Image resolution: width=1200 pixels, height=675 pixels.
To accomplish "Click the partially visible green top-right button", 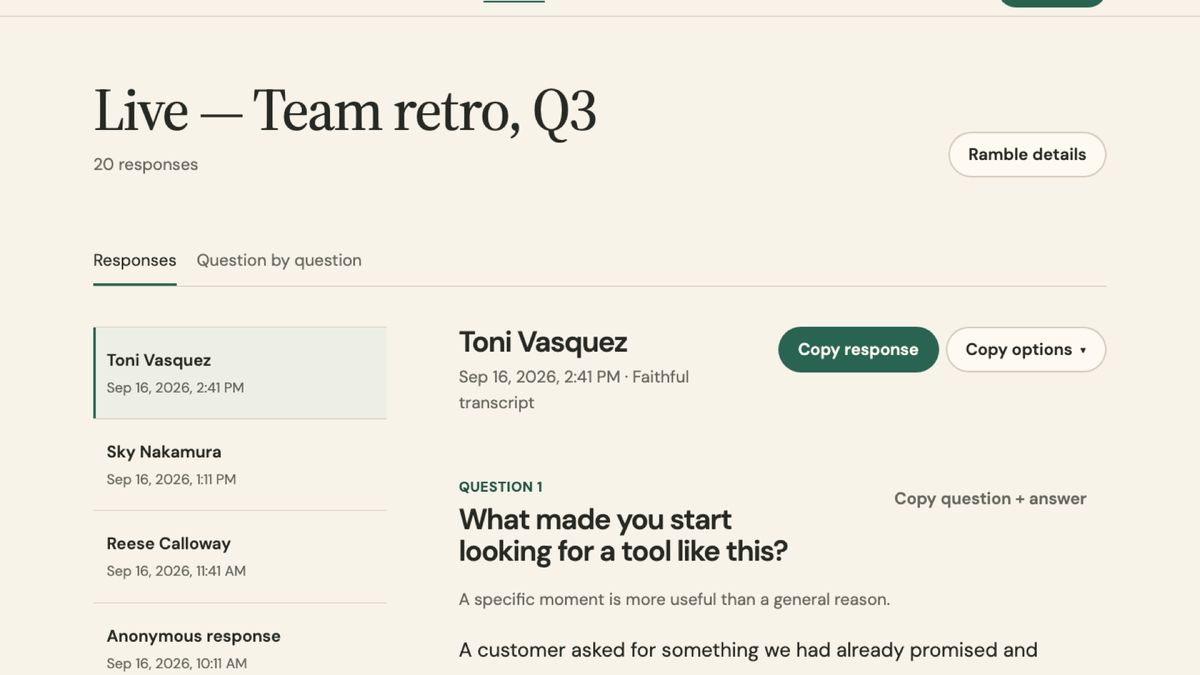I will coord(1052,3).
